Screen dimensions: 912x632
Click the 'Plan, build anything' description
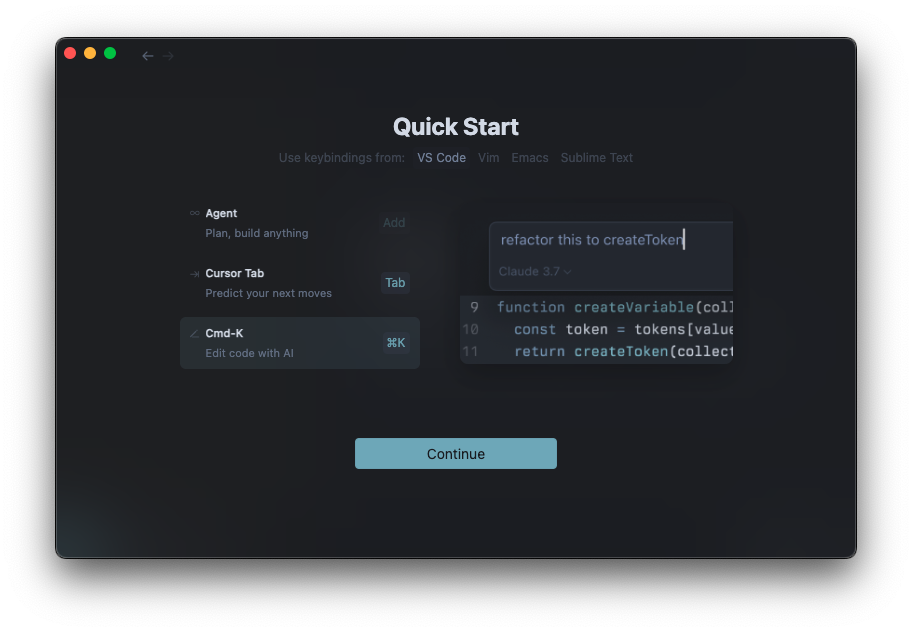coord(256,233)
